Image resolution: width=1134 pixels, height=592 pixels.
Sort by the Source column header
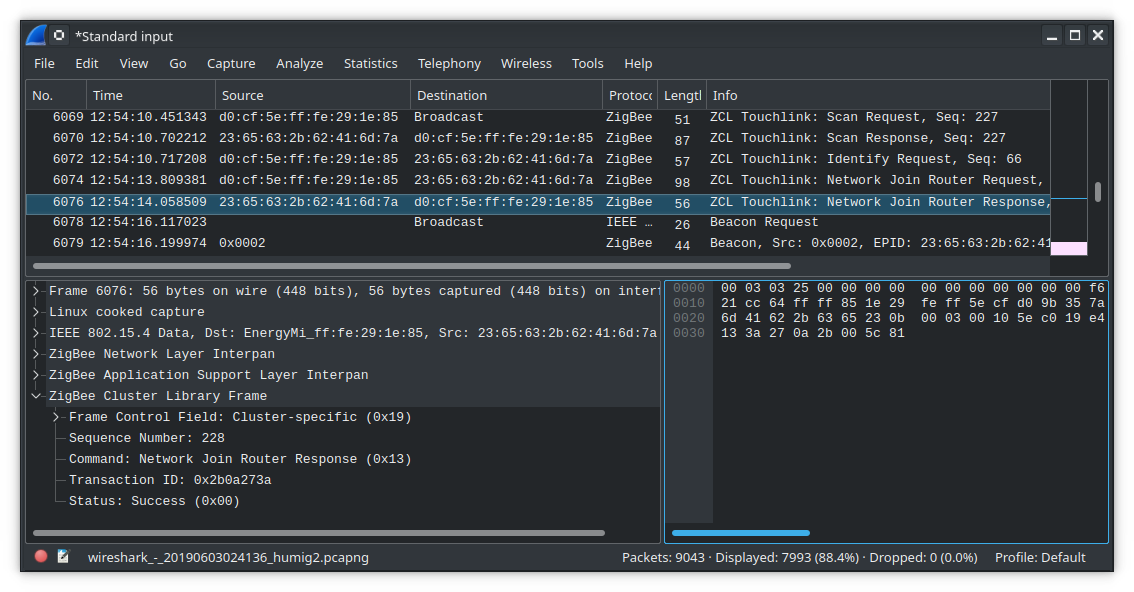tap(313, 95)
